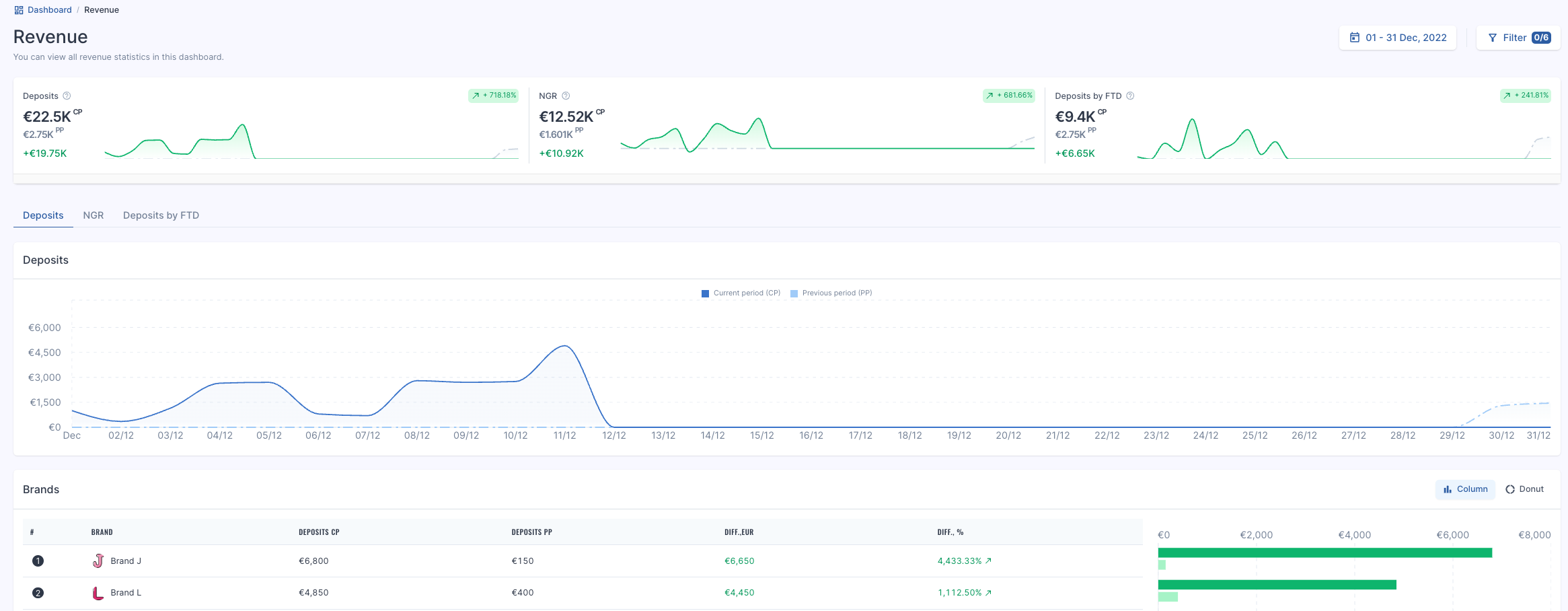Open the Filter 0/6 panel
1568x611 pixels.
click(1518, 38)
